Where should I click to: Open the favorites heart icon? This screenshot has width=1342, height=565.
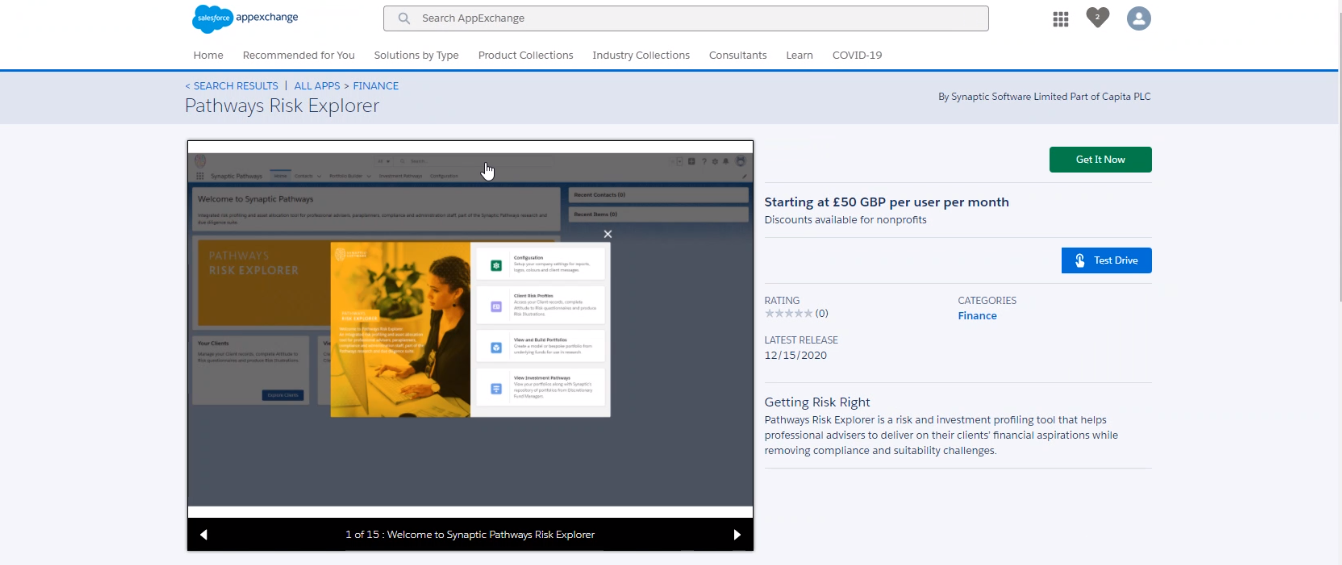pos(1098,18)
